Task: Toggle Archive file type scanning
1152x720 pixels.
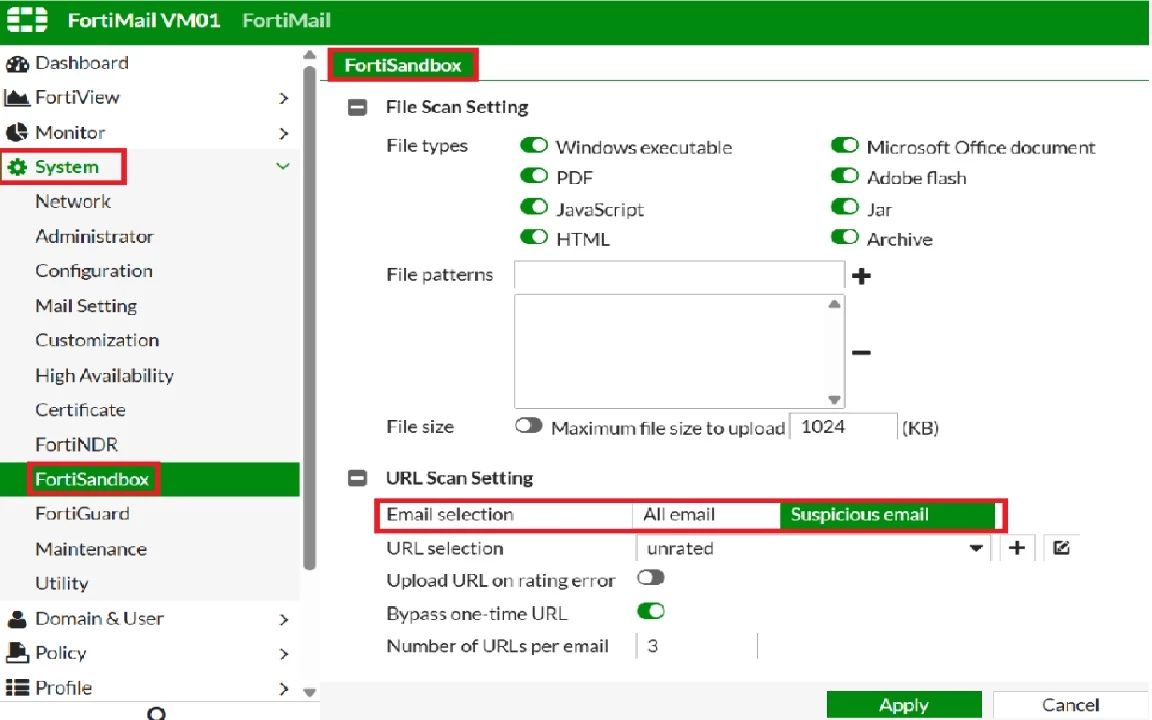Action: [x=845, y=237]
